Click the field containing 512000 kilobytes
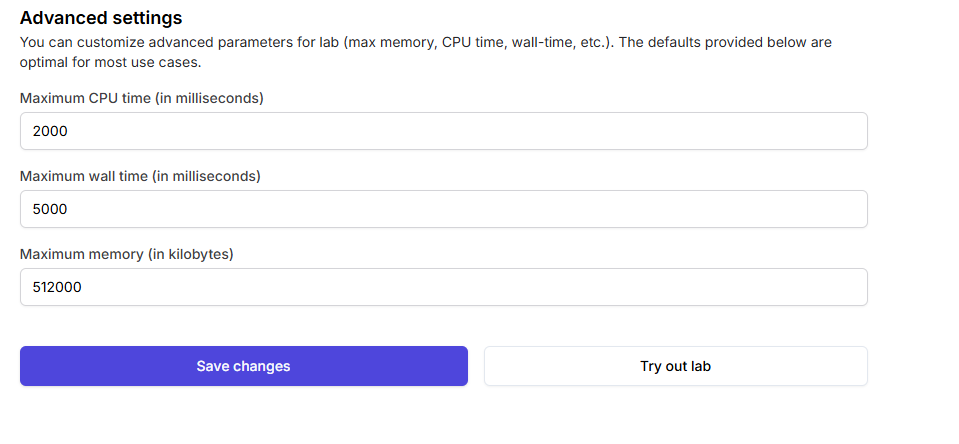Image resolution: width=959 pixels, height=444 pixels. [x=443, y=287]
